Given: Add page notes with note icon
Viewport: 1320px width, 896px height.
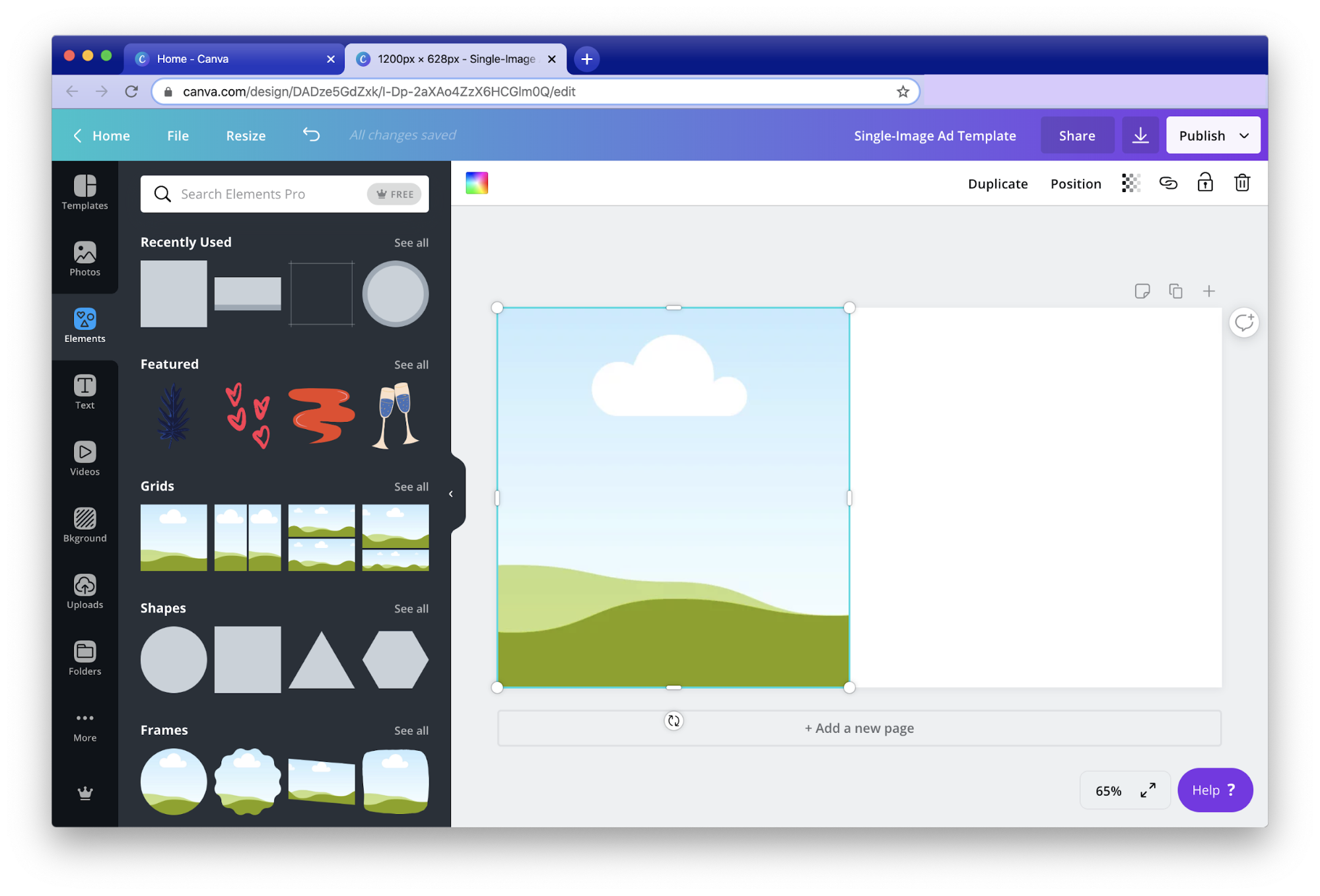Looking at the screenshot, I should coord(1142,291).
